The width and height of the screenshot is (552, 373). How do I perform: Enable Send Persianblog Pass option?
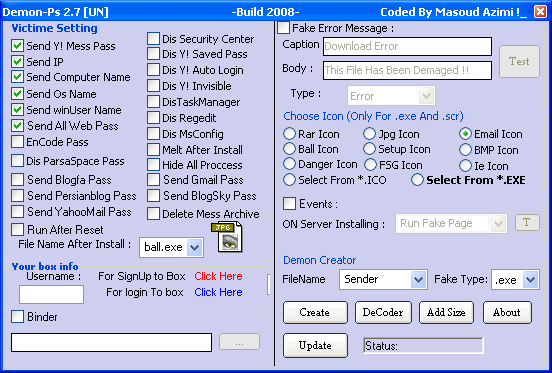(x=17, y=195)
